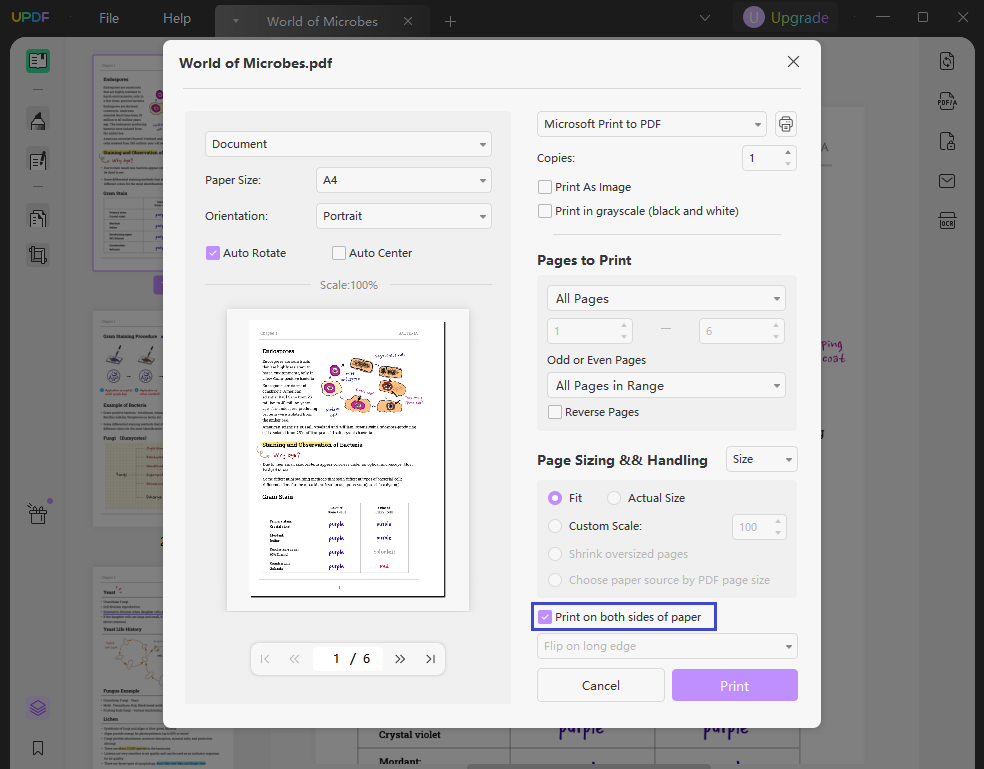Click the user avatar icon beside Upgrade
Screen dimensions: 984x769
pos(754,18)
